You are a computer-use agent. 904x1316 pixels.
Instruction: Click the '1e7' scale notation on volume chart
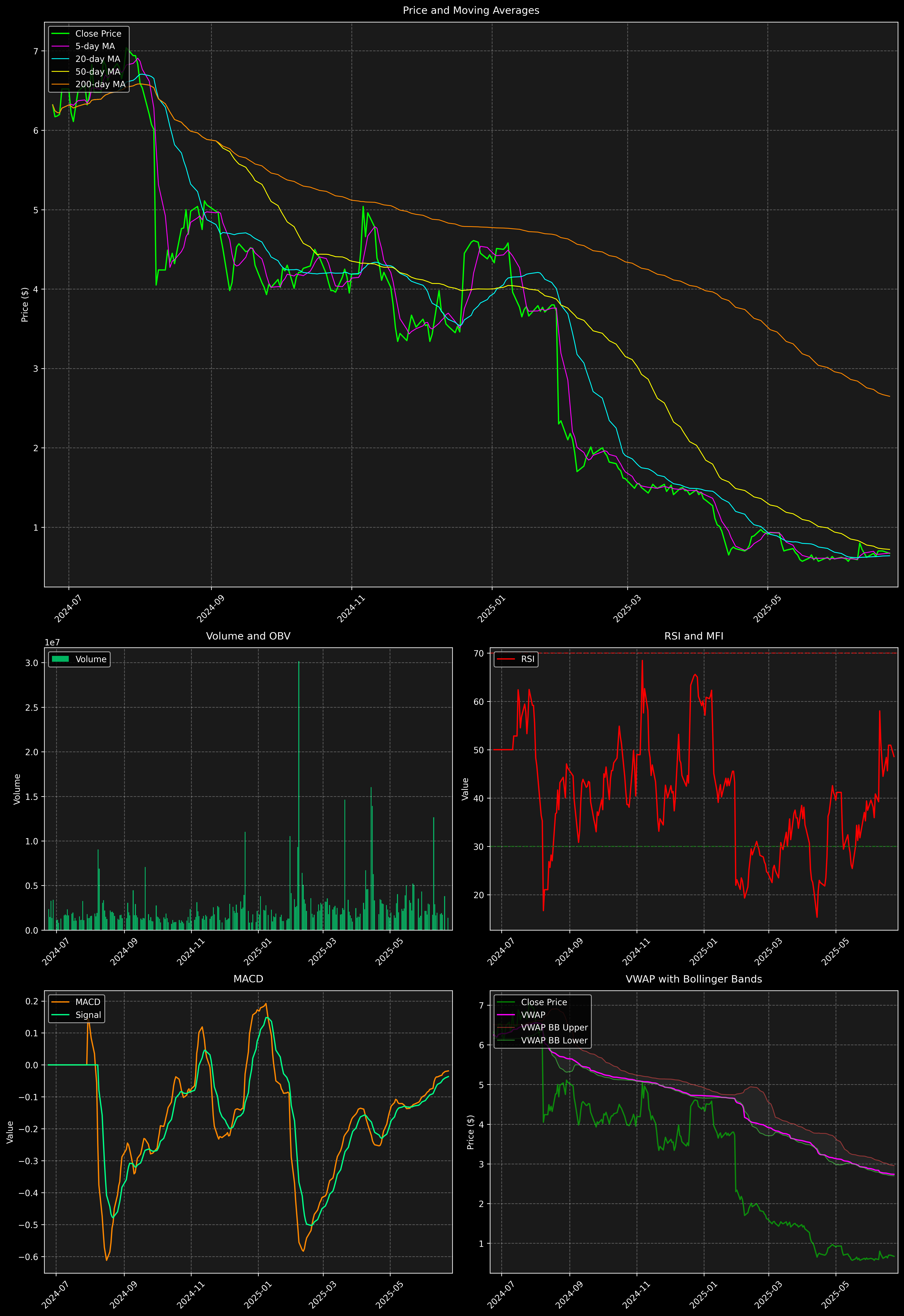click(52, 643)
